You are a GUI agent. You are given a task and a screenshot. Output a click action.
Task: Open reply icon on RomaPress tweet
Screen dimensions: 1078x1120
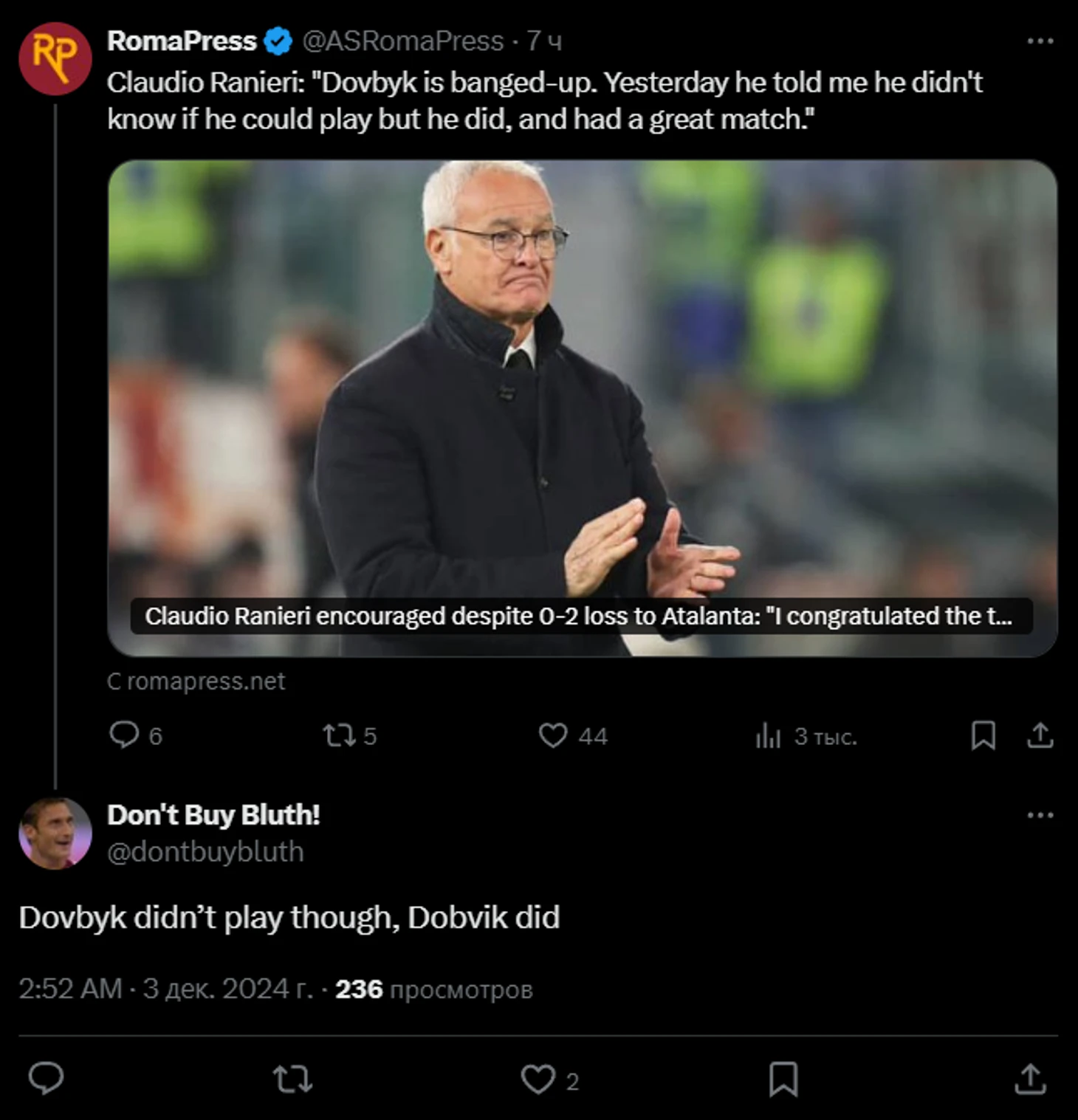point(124,735)
